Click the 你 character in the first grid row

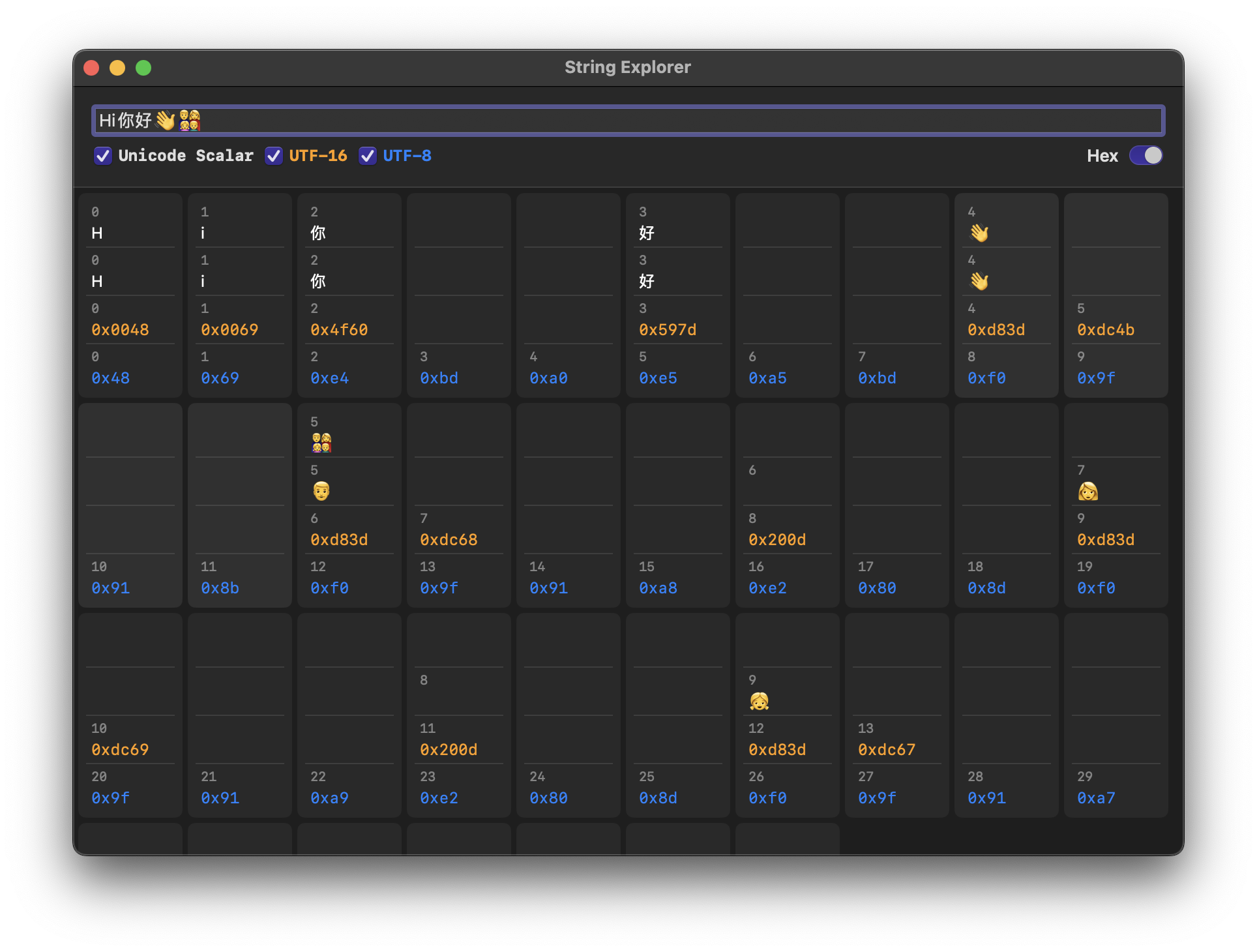pyautogui.click(x=318, y=233)
